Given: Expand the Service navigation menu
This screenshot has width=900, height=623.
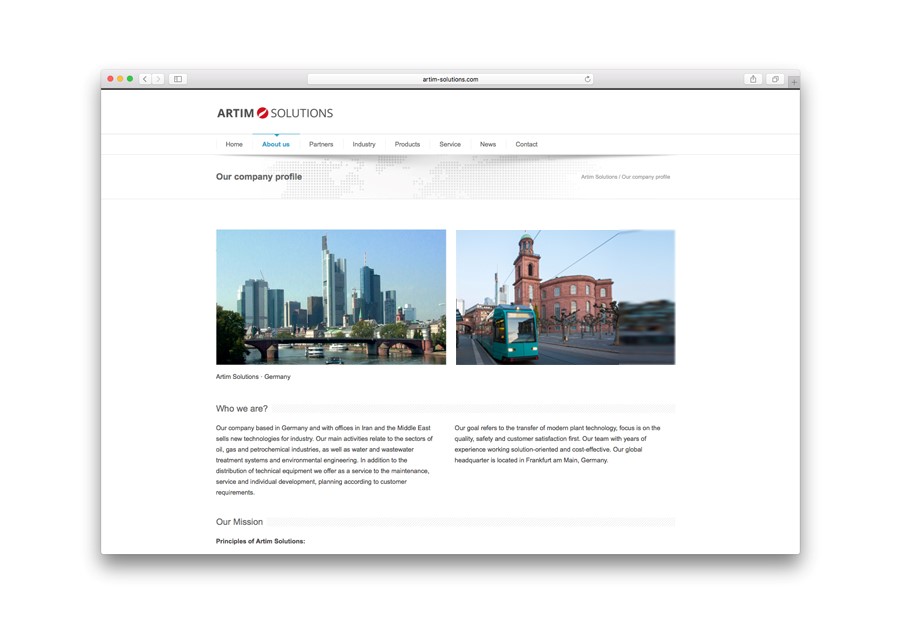Looking at the screenshot, I should [450, 144].
